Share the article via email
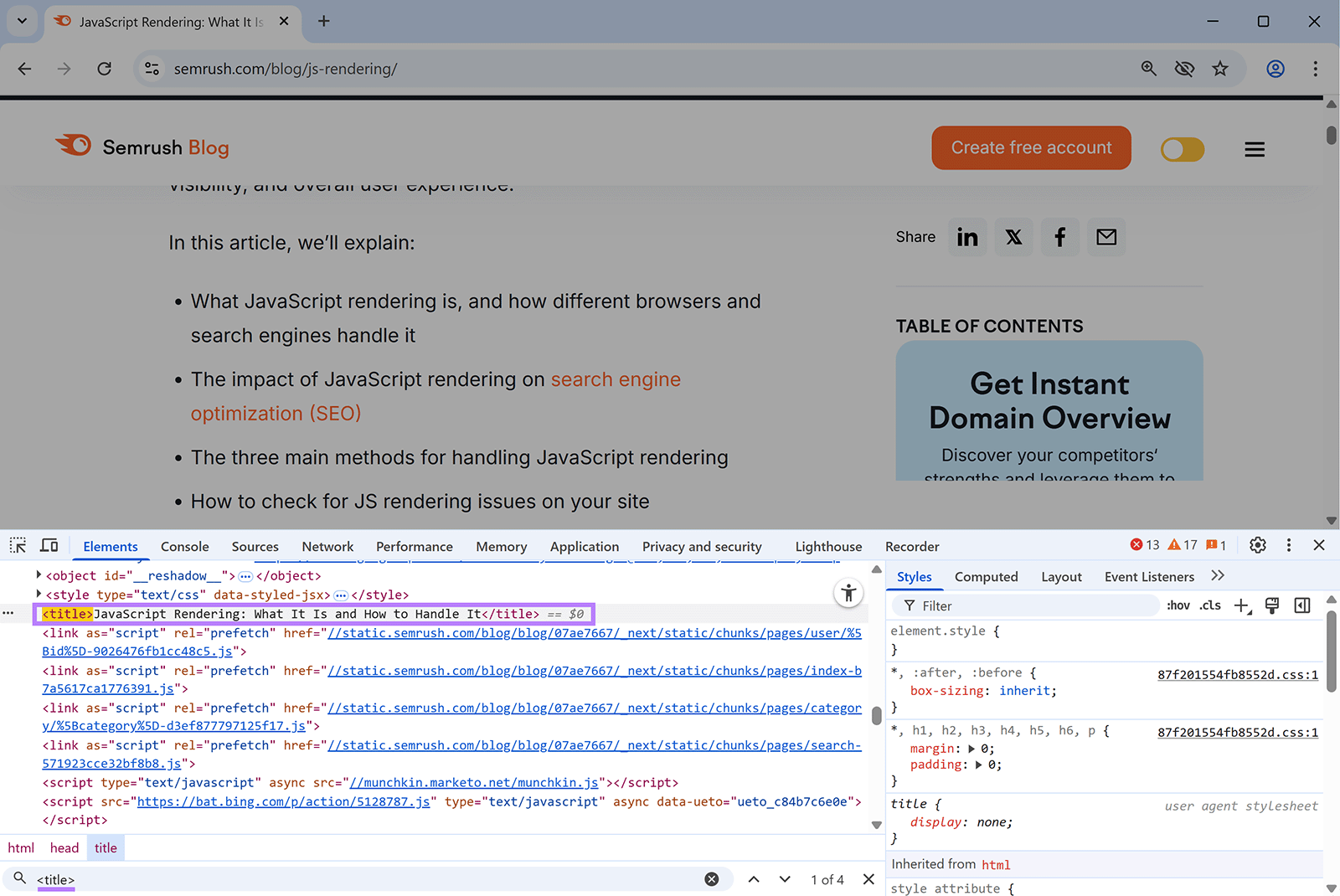1340x896 pixels. 1105,237
